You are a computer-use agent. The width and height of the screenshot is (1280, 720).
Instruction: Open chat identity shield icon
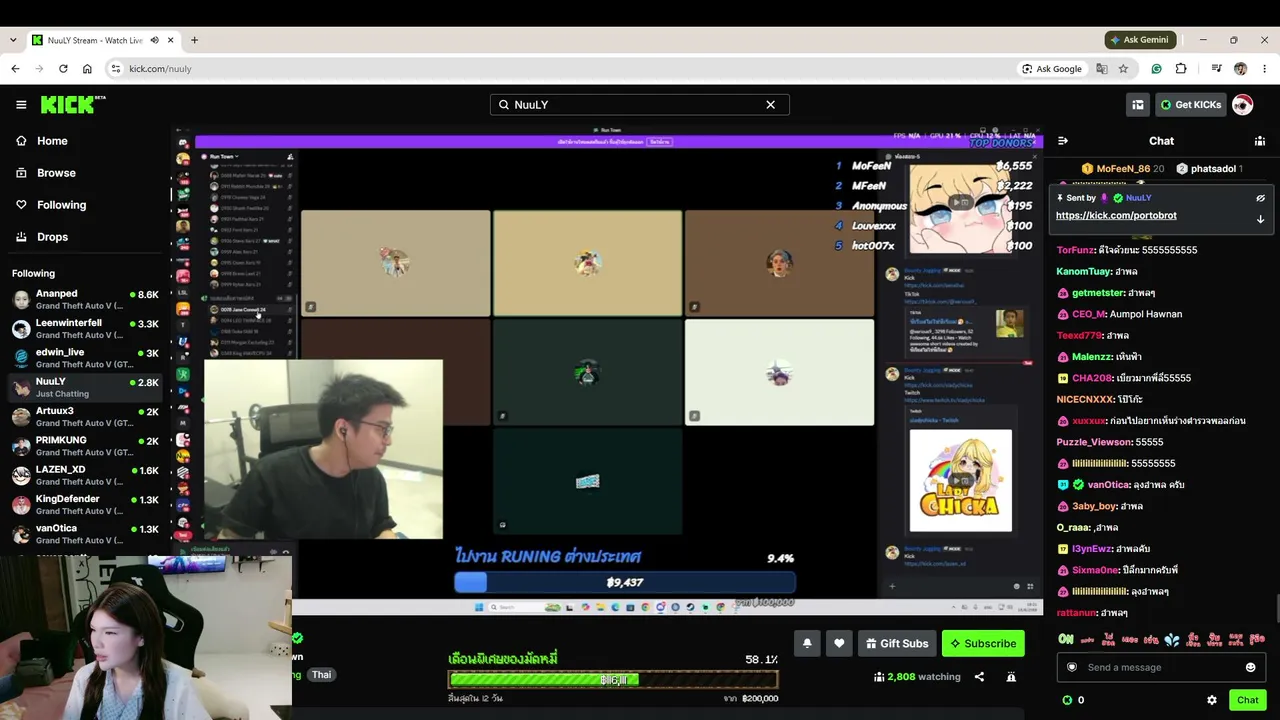click(1072, 667)
